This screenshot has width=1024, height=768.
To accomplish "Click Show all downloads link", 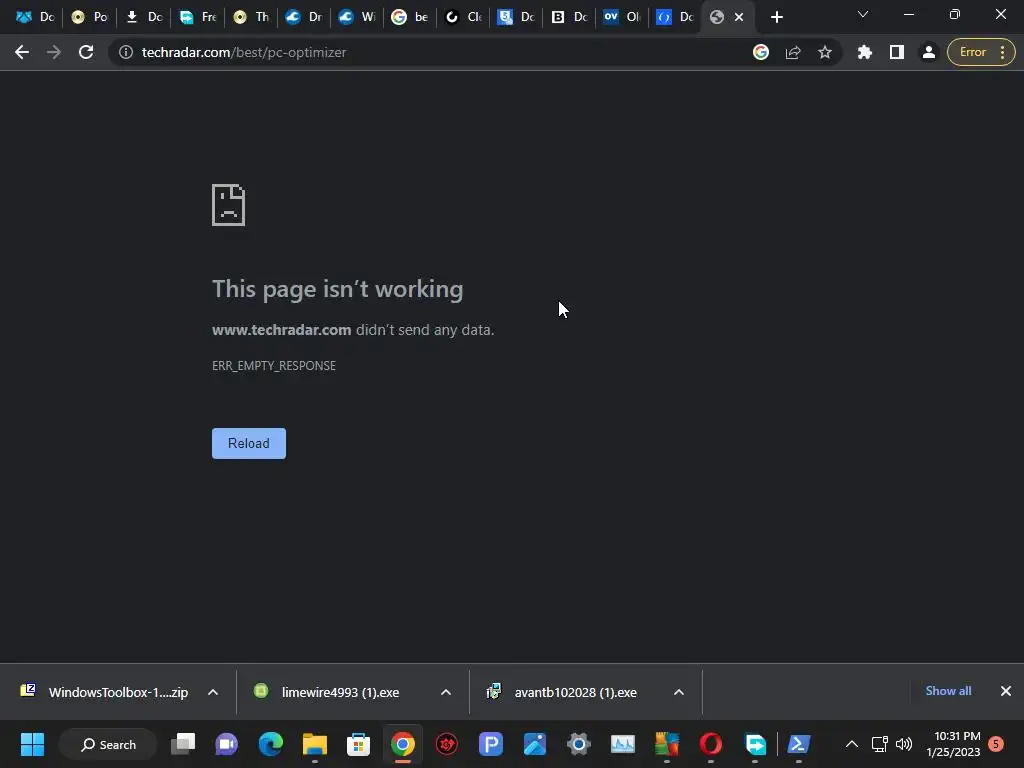I will (948, 691).
